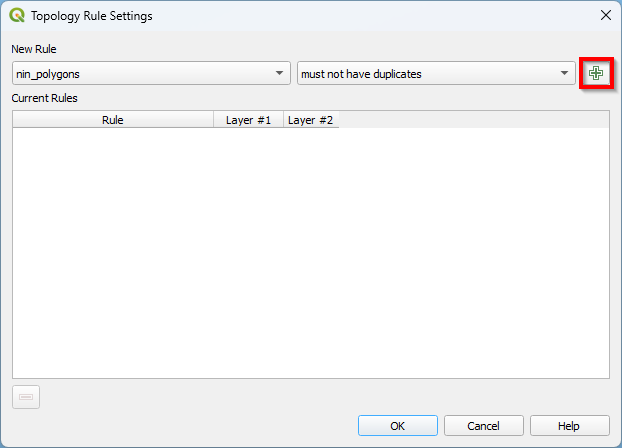Confirm settings with the OK button

pos(397,426)
